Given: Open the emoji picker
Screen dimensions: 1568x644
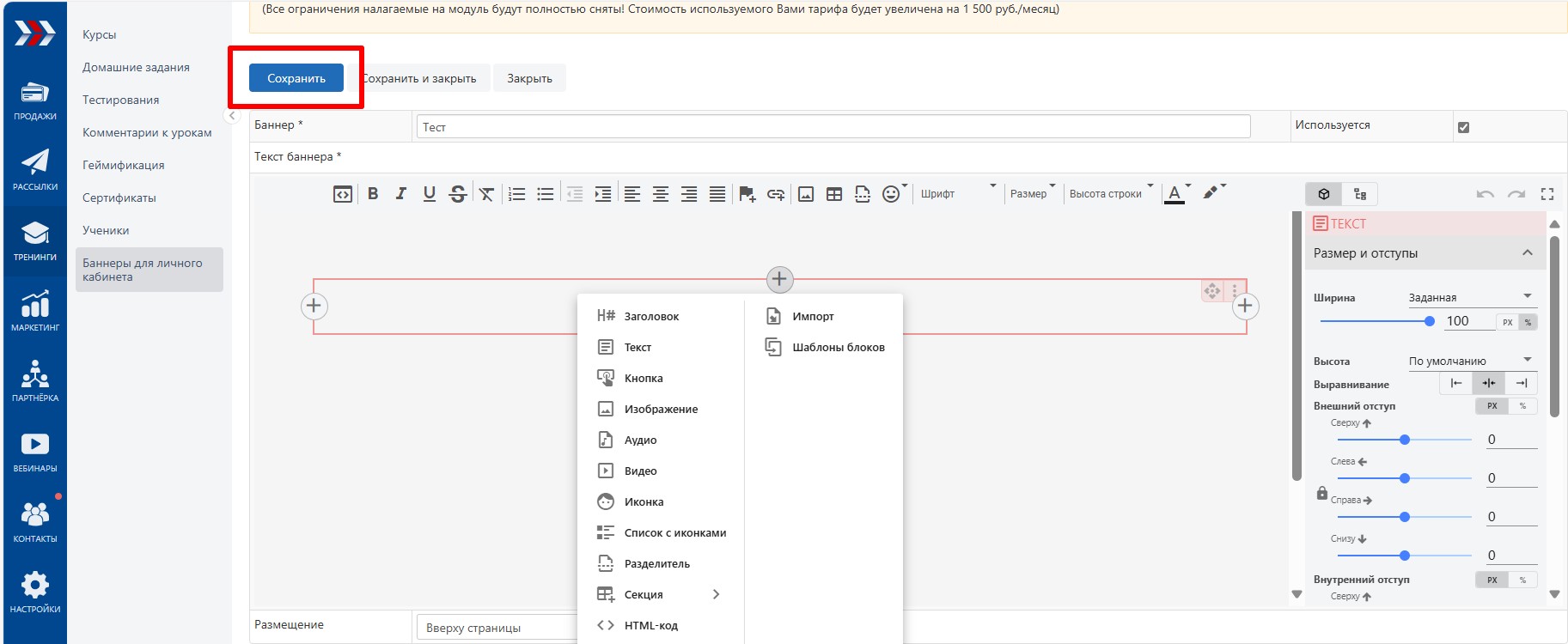Looking at the screenshot, I should coord(892,194).
